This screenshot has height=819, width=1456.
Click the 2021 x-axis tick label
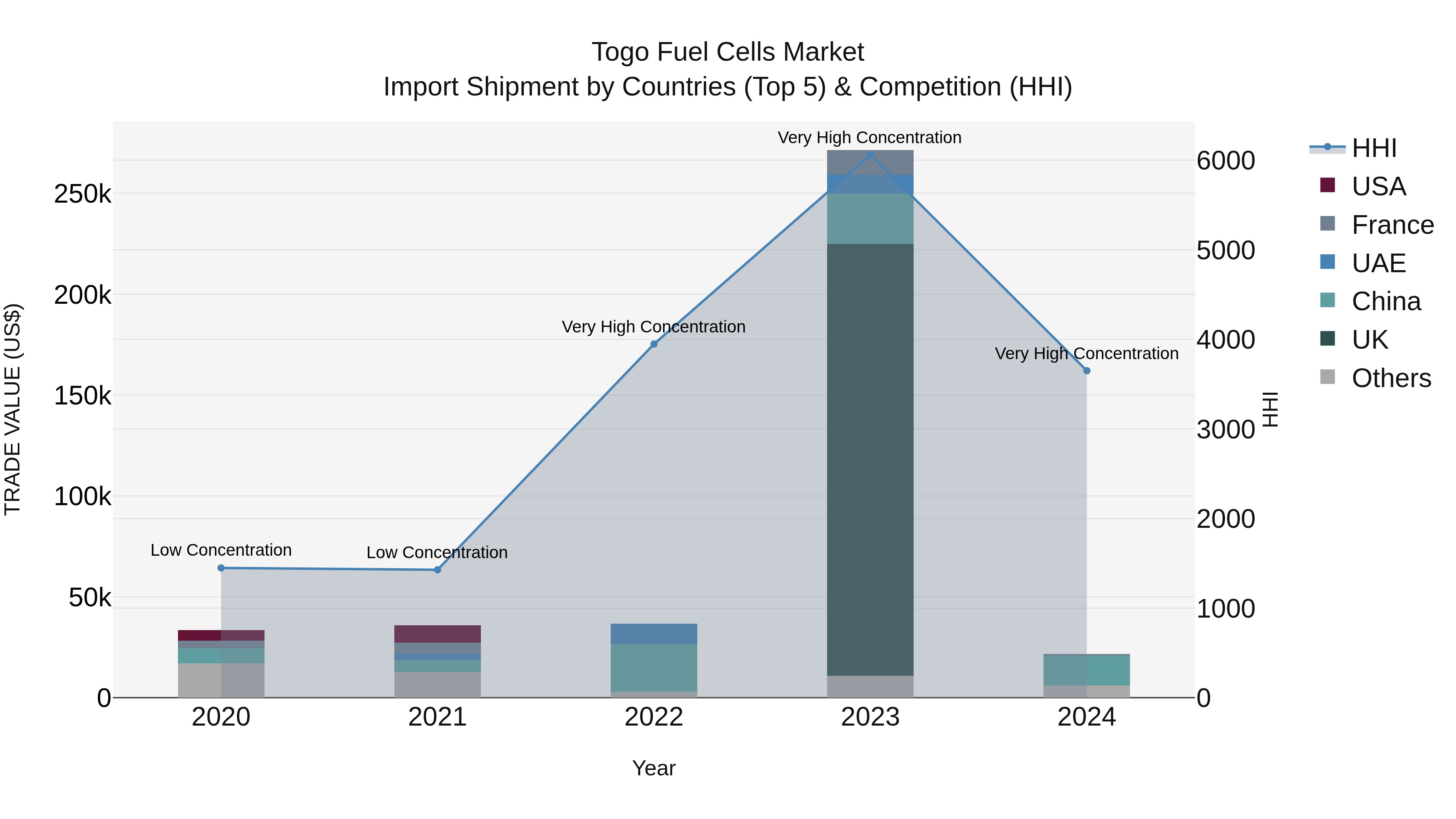pyautogui.click(x=438, y=717)
